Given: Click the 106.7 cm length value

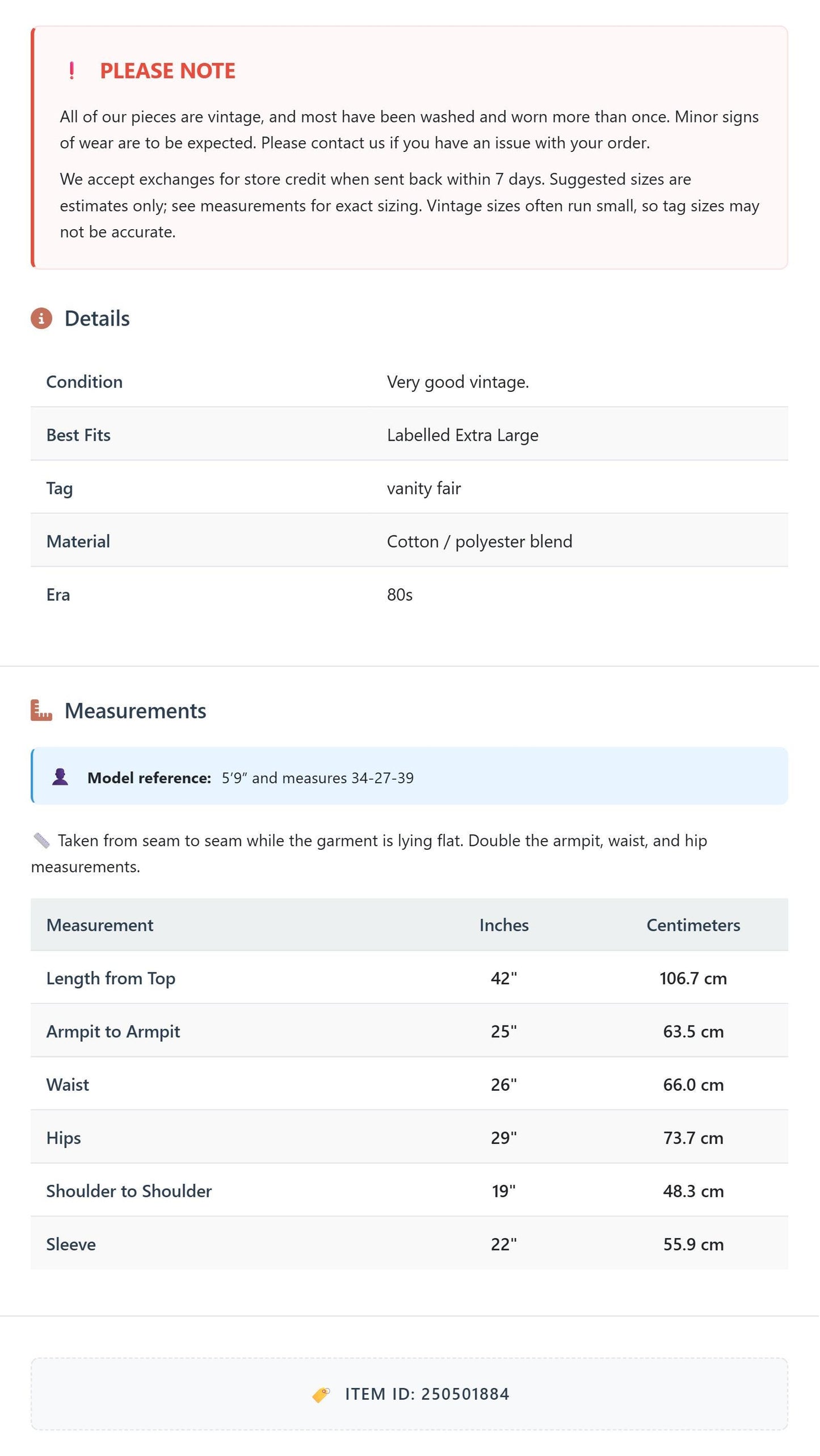Looking at the screenshot, I should click(693, 978).
